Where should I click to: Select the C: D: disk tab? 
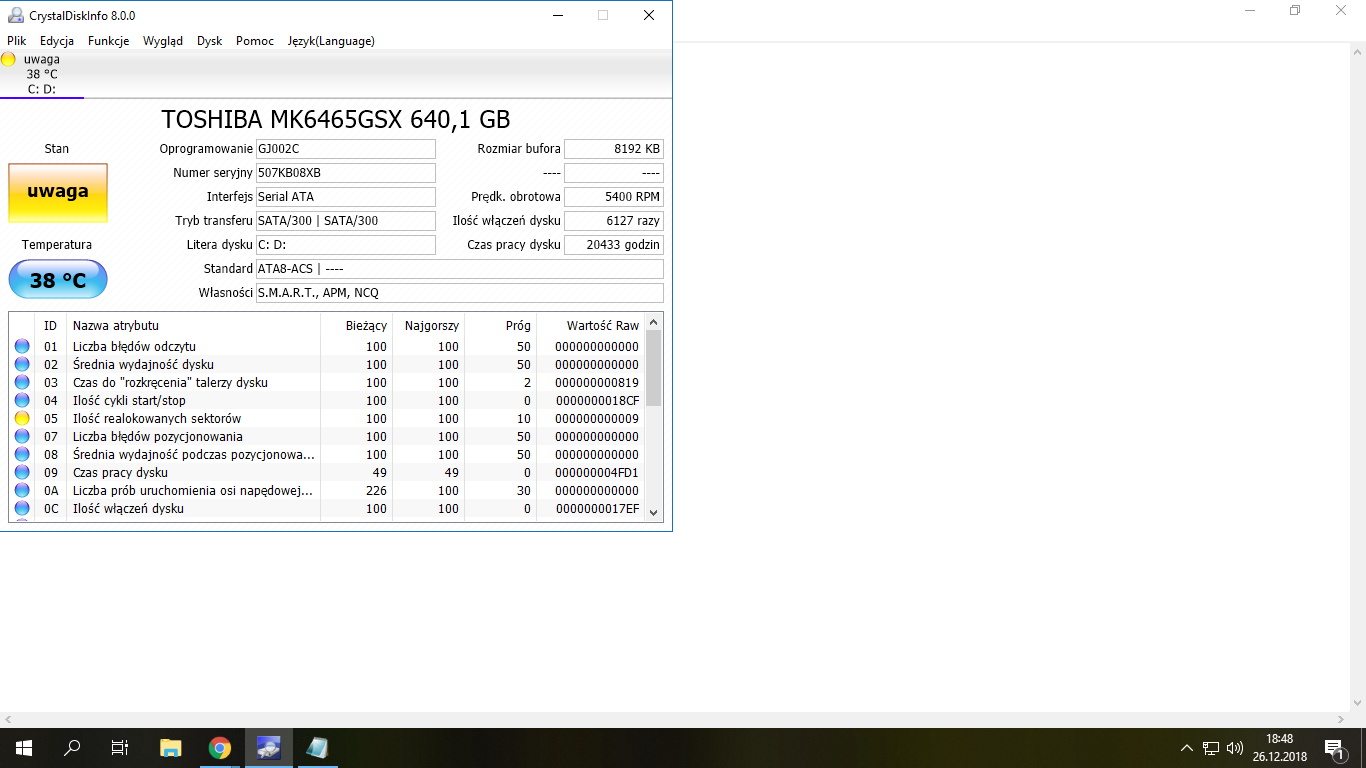point(42,74)
